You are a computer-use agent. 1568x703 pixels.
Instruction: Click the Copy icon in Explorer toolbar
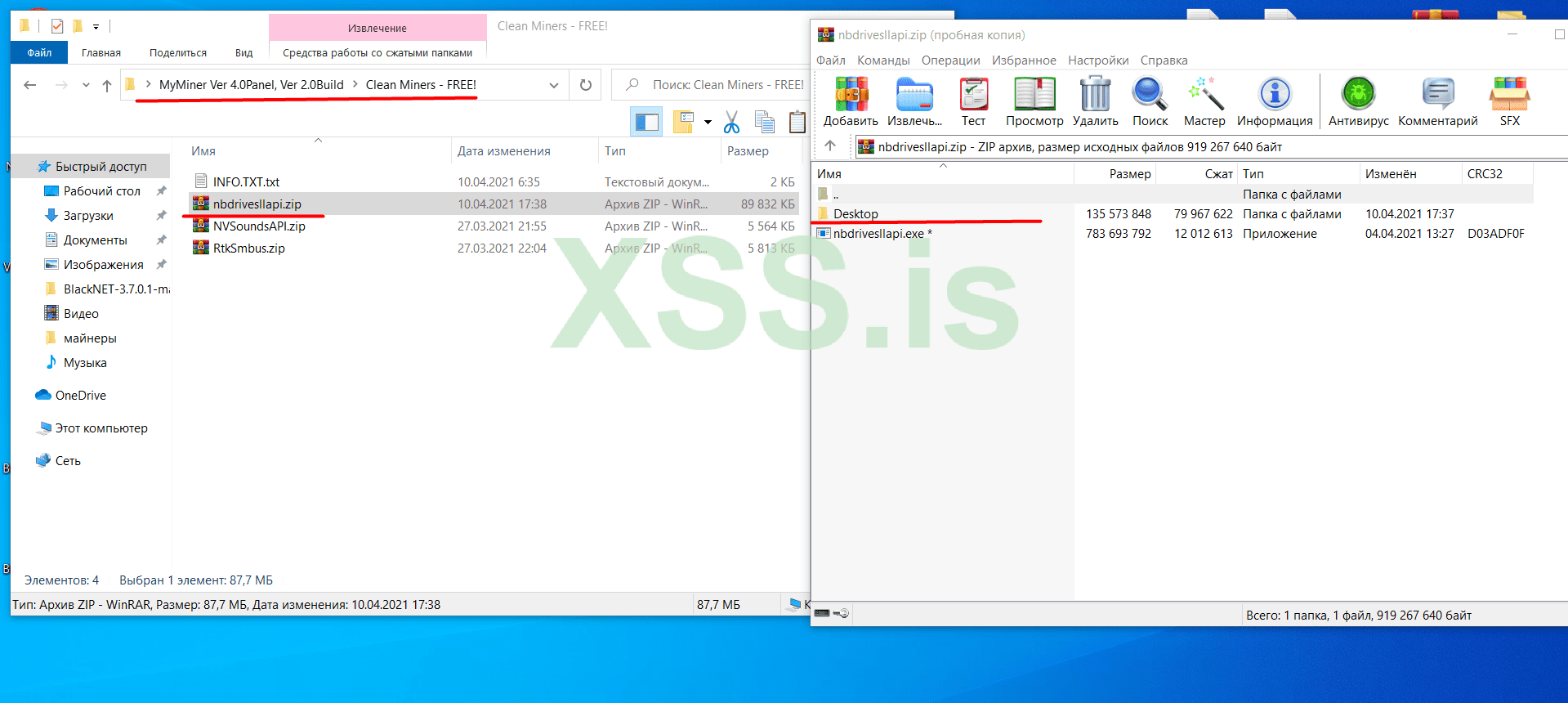click(765, 122)
